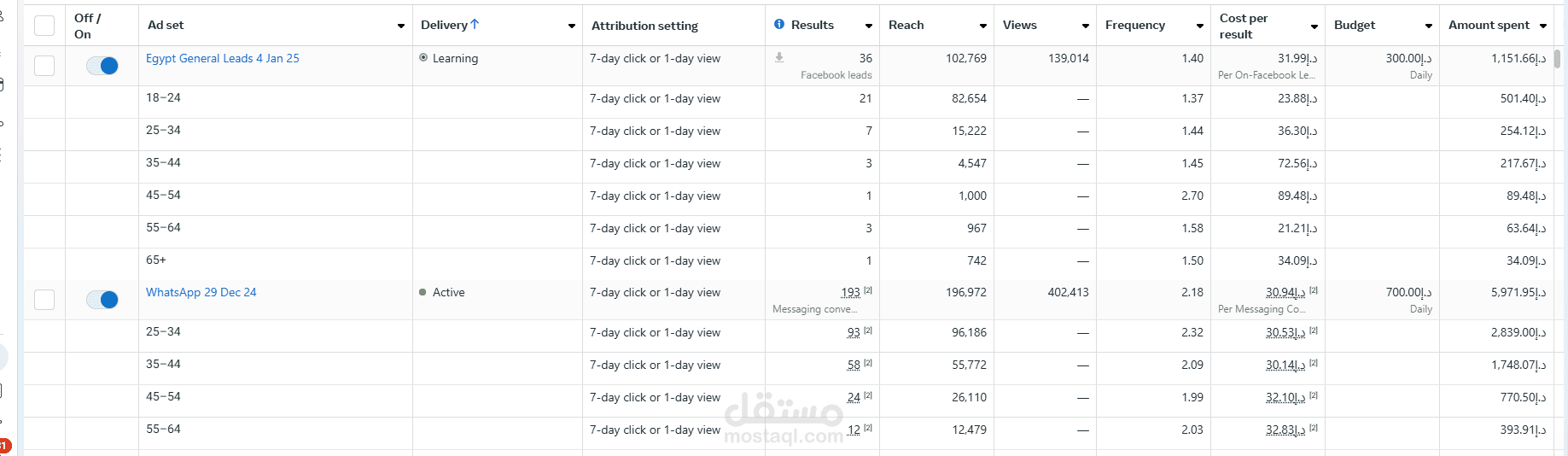The image size is (1568, 456).
Task: Click the 65+ age breakdown row label
Action: 156,260
